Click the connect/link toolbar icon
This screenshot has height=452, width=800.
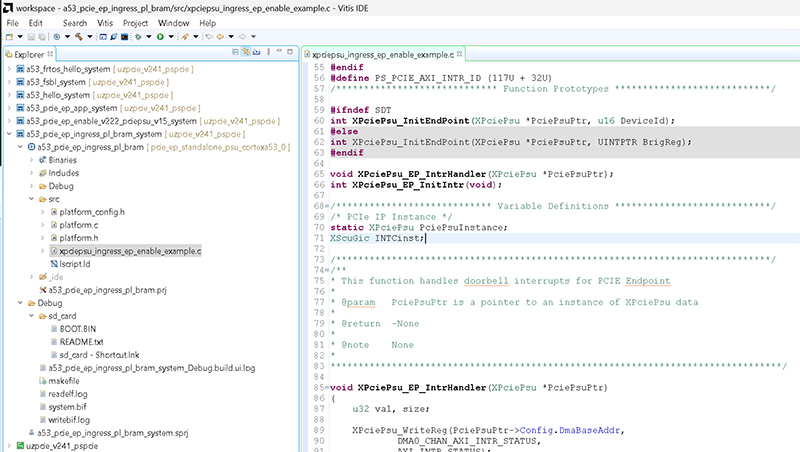[x=114, y=37]
